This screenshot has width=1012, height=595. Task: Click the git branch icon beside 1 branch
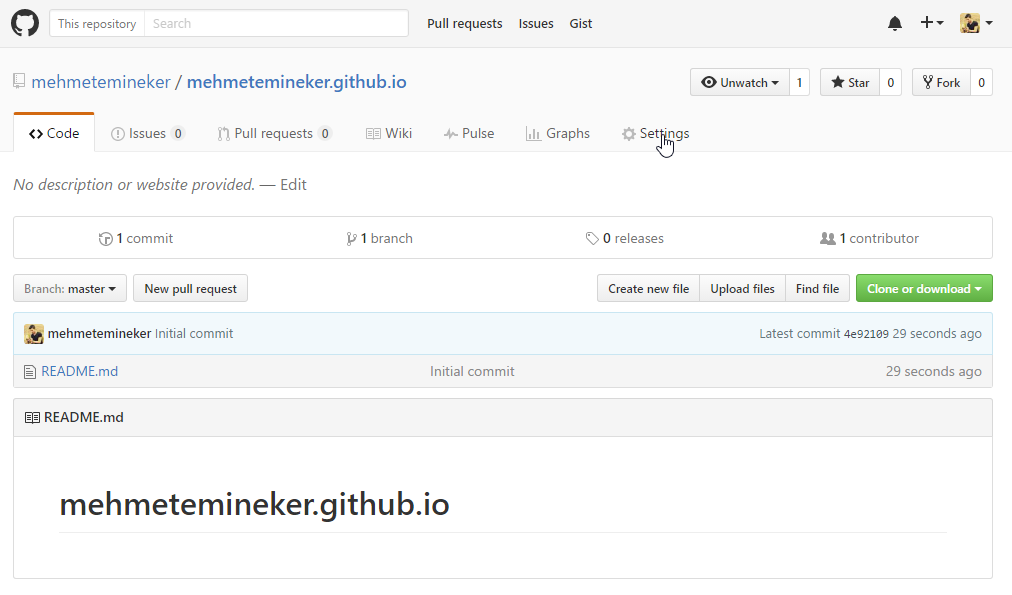(351, 239)
